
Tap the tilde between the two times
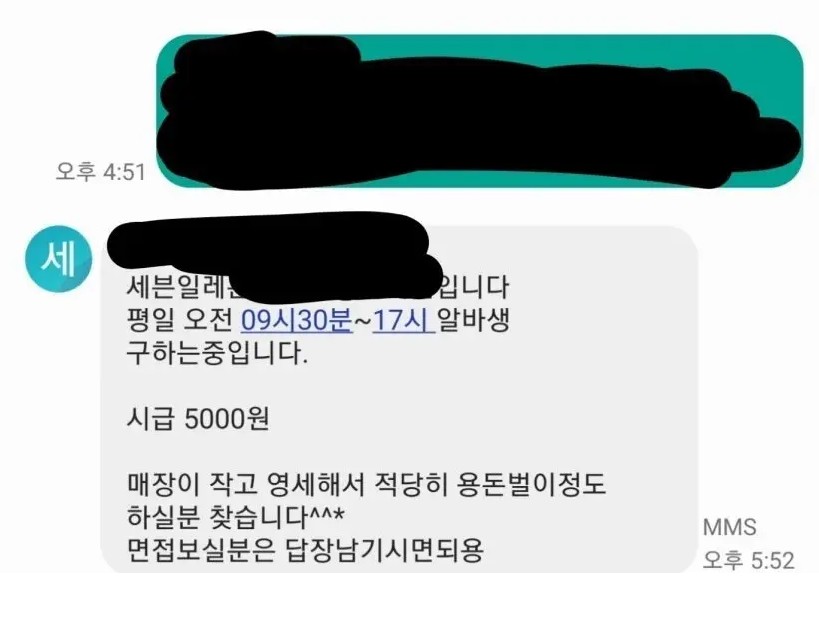click(x=362, y=322)
